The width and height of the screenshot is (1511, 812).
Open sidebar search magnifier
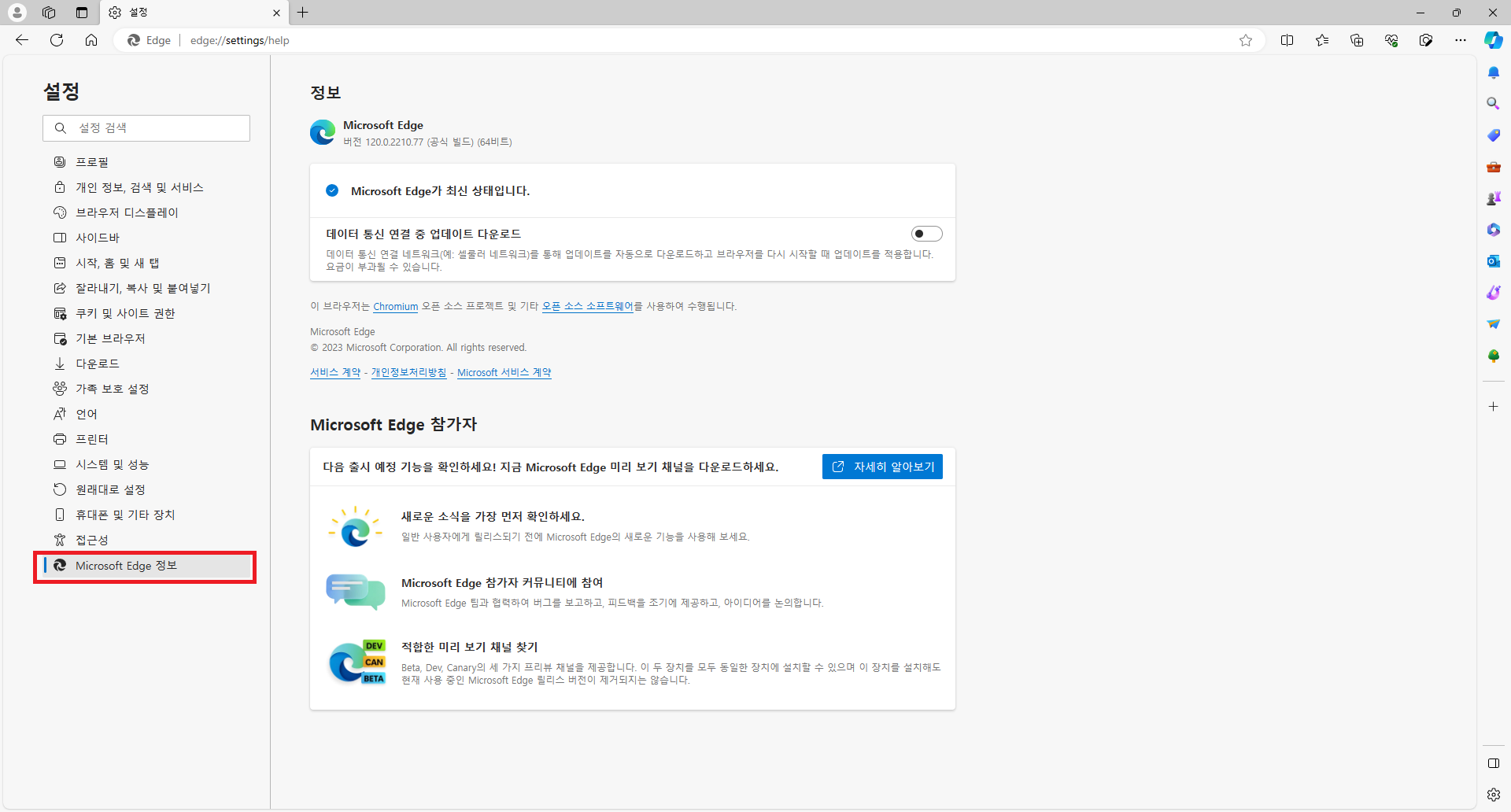1494,104
